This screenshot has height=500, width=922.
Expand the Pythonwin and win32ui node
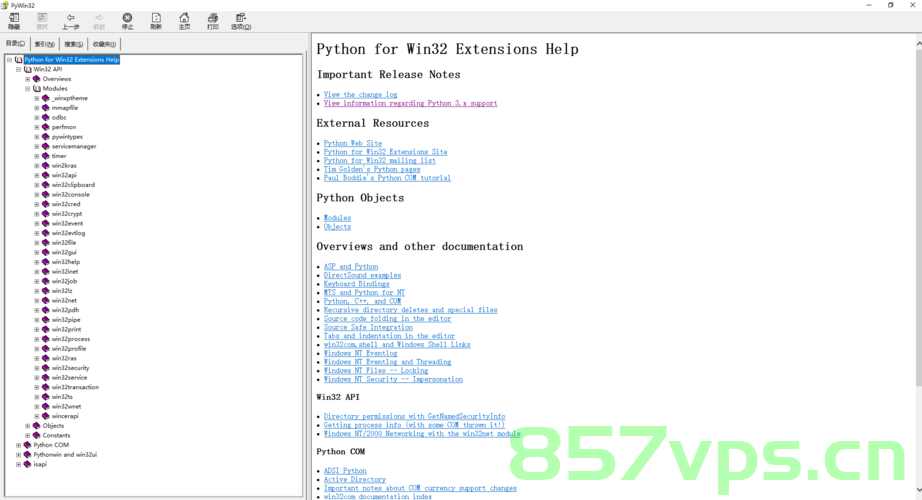pos(18,455)
